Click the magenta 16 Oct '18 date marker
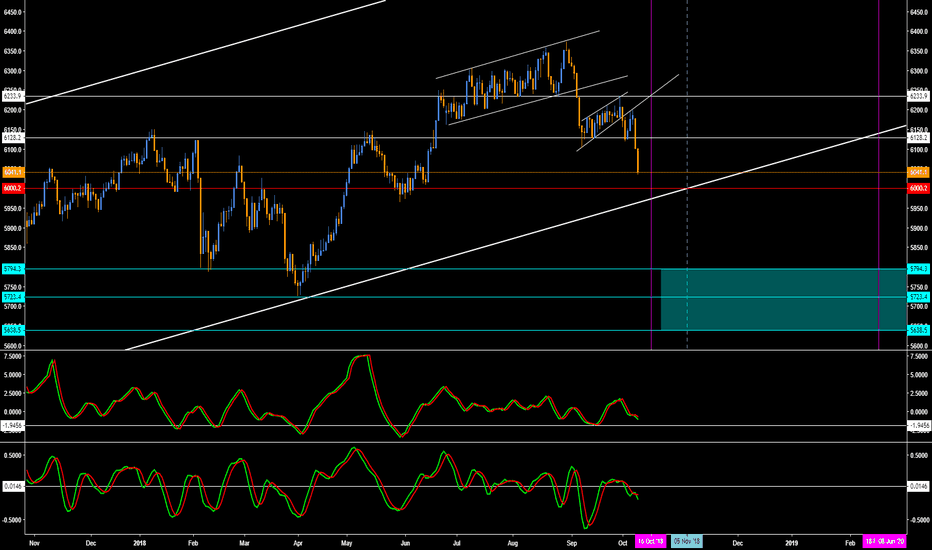 650,542
